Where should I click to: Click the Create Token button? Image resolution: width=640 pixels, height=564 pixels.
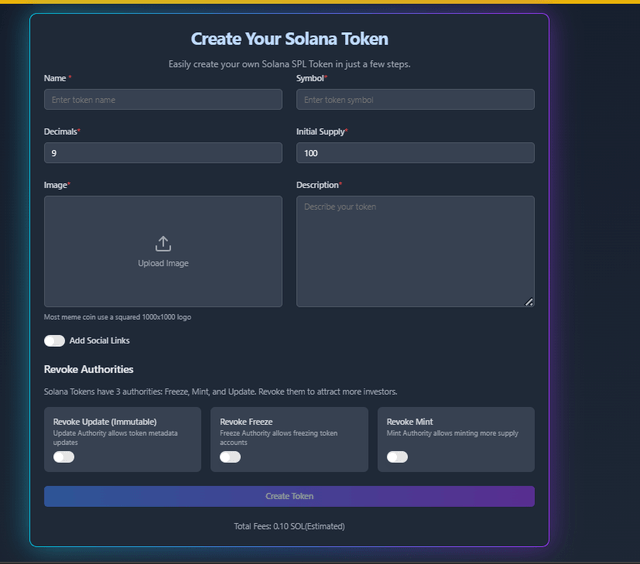pos(289,496)
